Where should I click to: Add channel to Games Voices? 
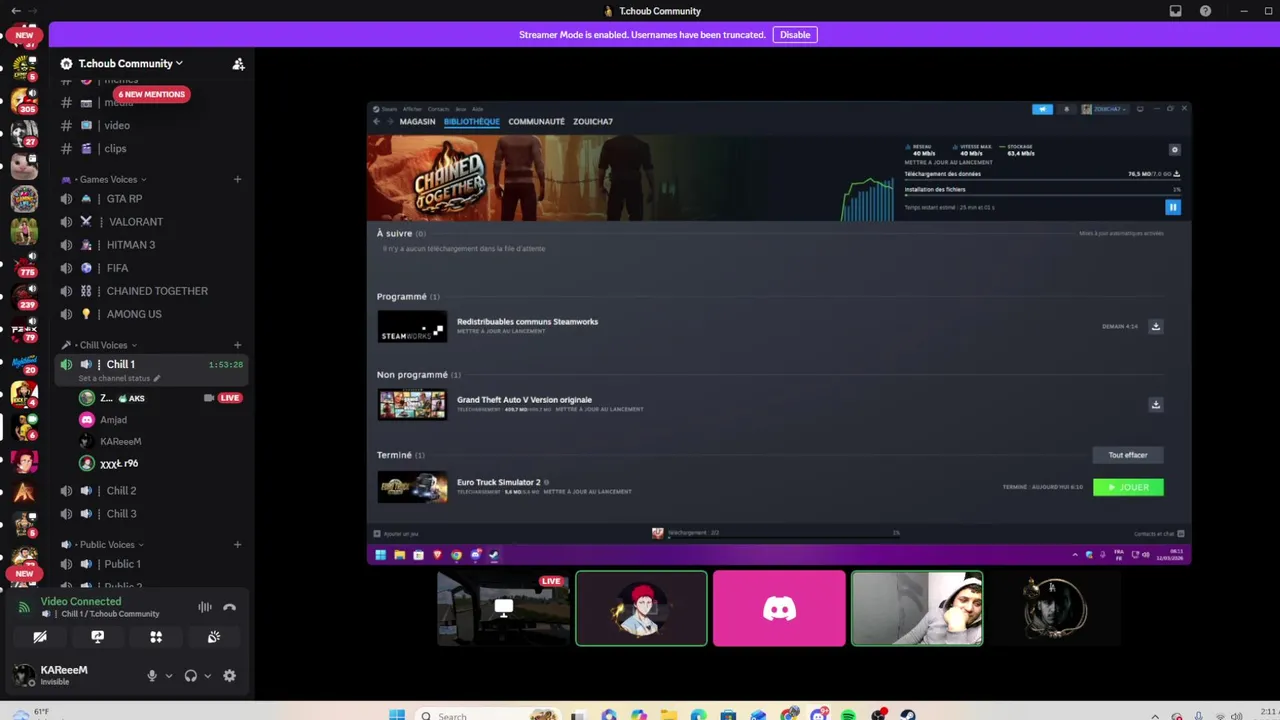[237, 179]
